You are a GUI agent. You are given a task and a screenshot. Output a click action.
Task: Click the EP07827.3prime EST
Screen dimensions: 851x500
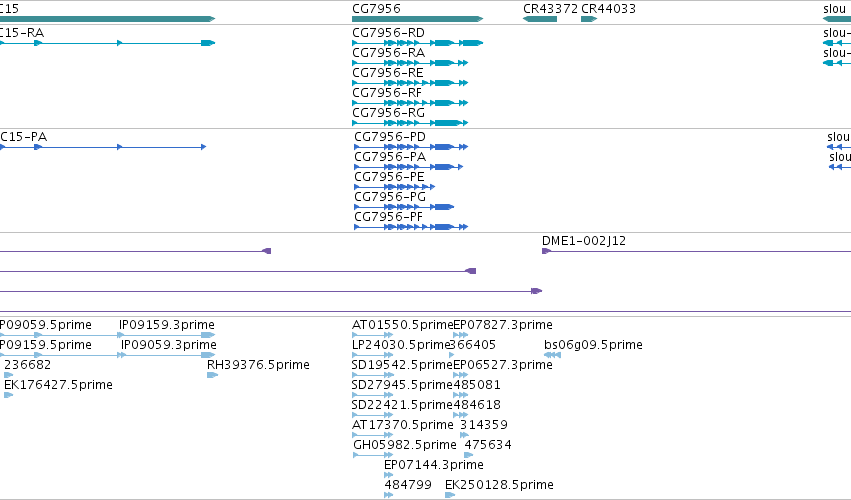(x=460, y=336)
